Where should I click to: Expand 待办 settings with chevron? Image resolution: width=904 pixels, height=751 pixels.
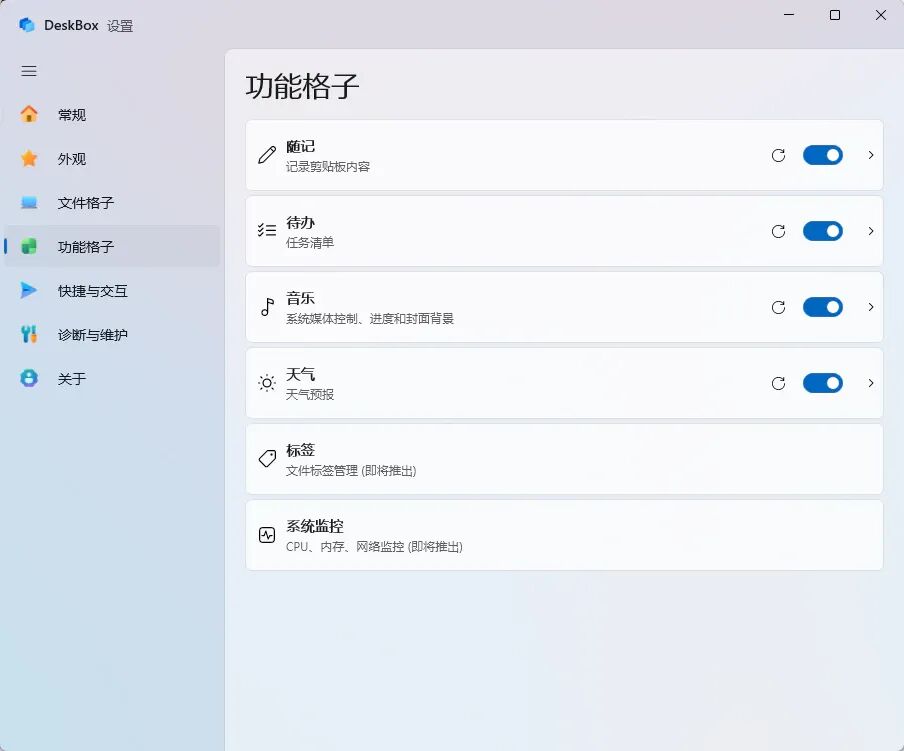(871, 231)
